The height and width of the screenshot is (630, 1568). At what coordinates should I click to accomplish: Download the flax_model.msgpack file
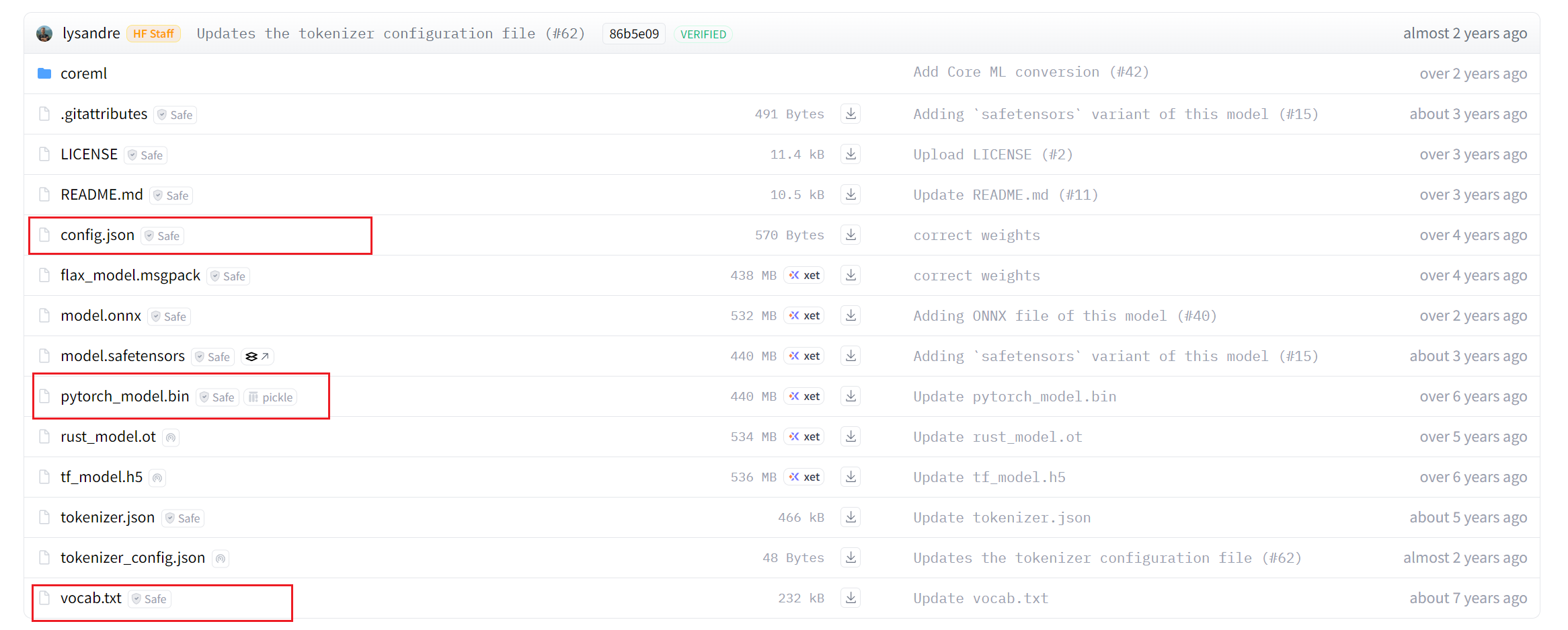click(850, 275)
